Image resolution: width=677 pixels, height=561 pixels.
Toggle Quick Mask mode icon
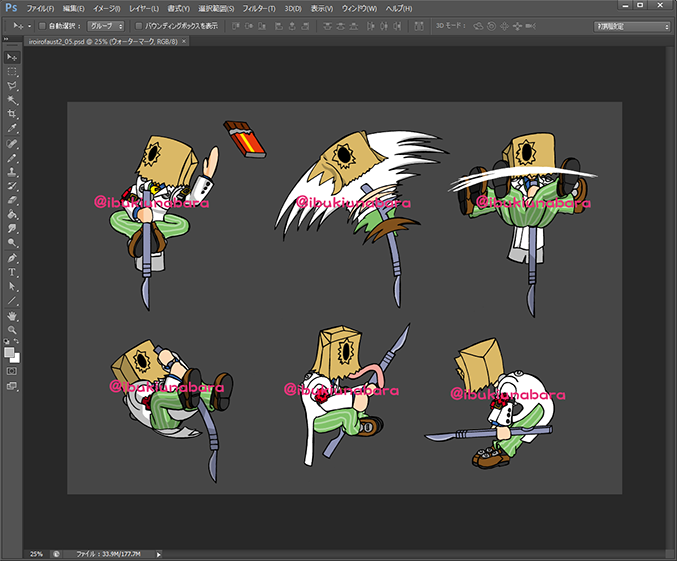click(12, 371)
